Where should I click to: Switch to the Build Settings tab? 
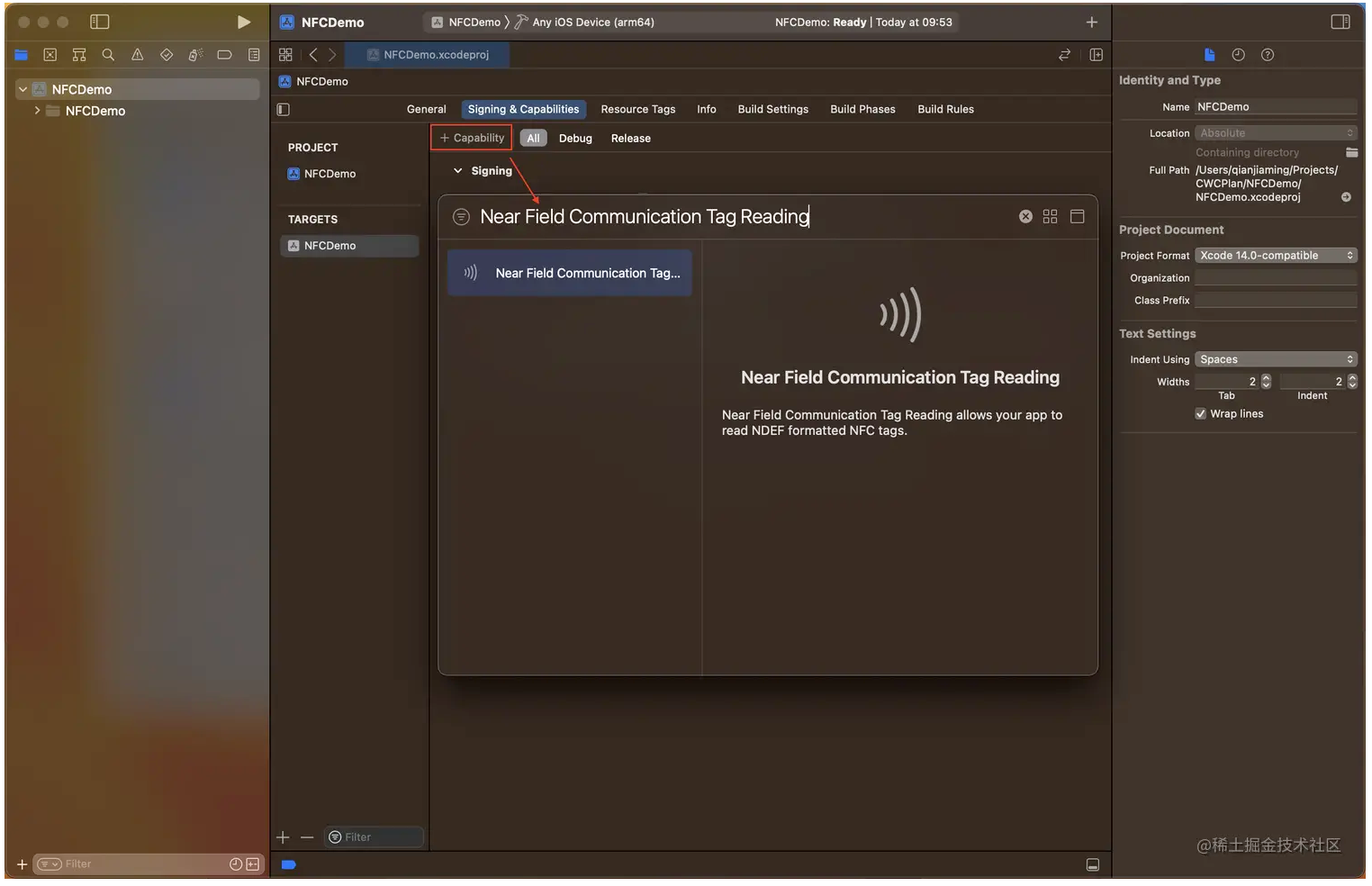pos(772,109)
